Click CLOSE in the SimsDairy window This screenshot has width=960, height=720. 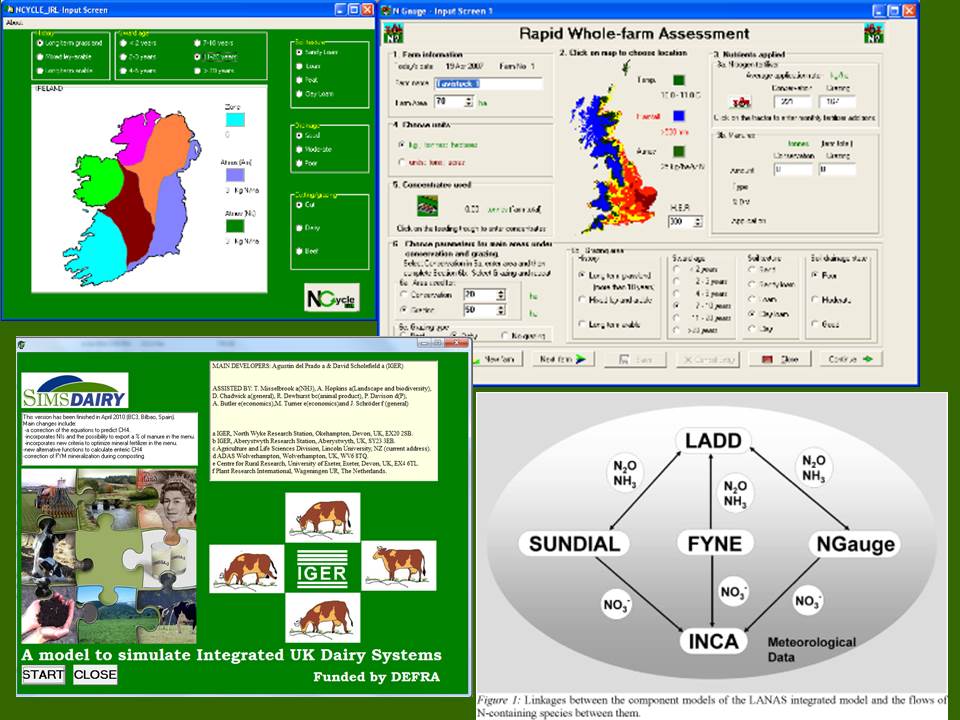[95, 675]
